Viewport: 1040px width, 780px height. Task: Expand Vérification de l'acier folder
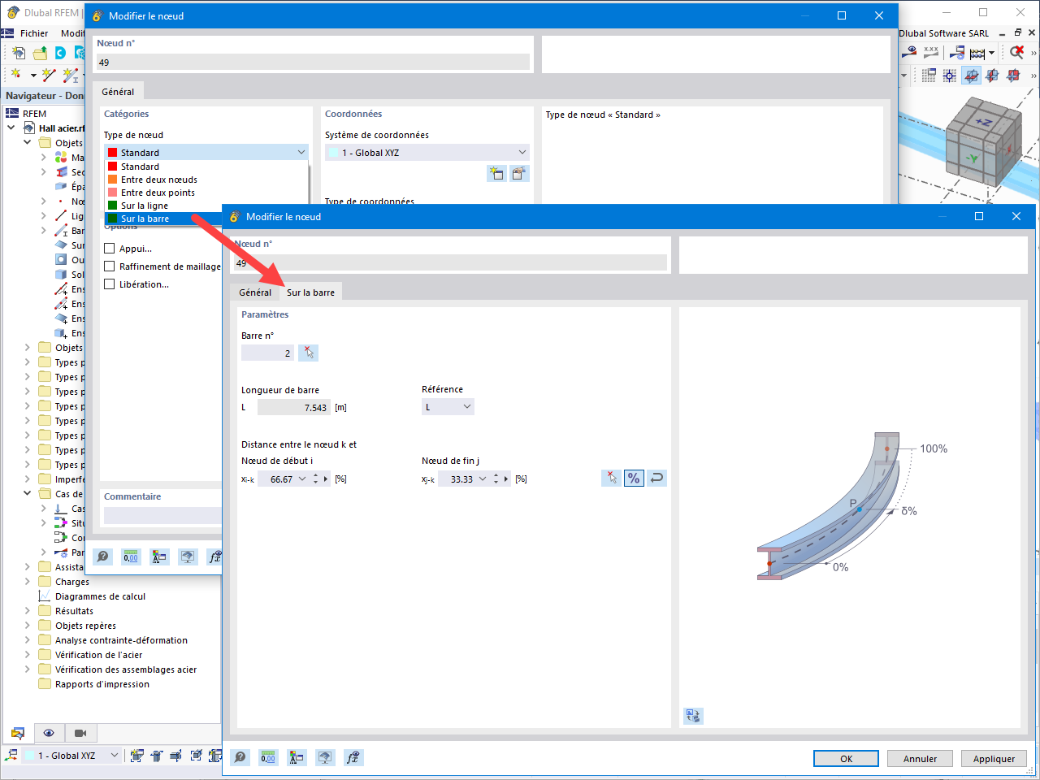(x=27, y=655)
